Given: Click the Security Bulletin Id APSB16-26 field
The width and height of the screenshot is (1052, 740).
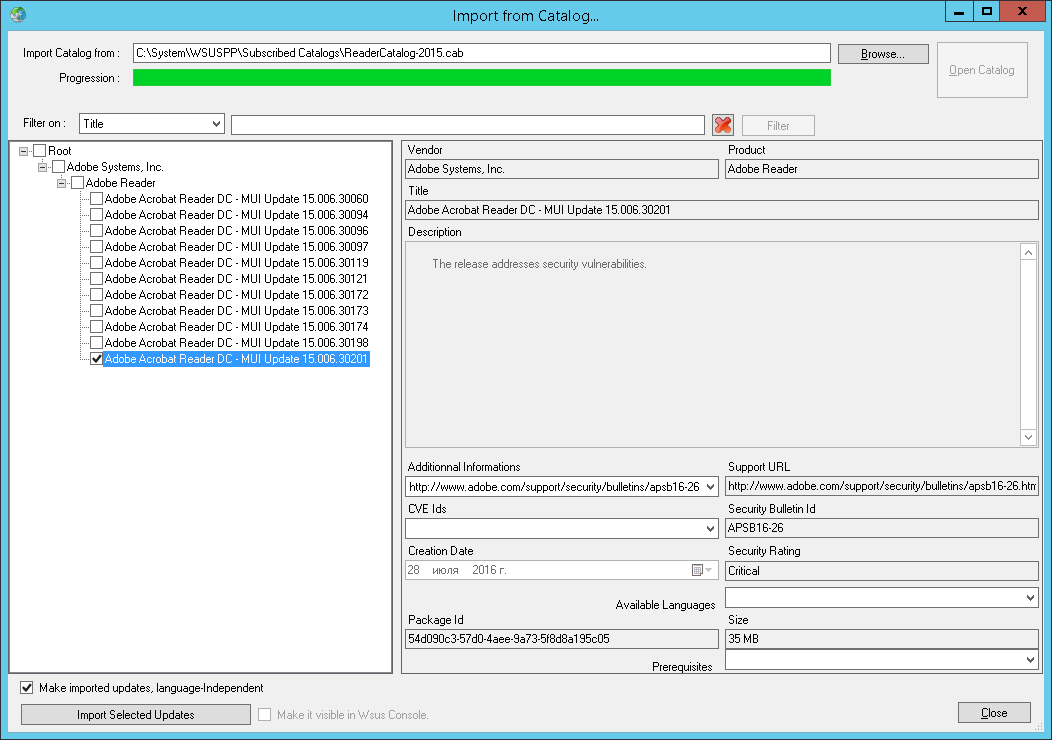Looking at the screenshot, I should (882, 528).
